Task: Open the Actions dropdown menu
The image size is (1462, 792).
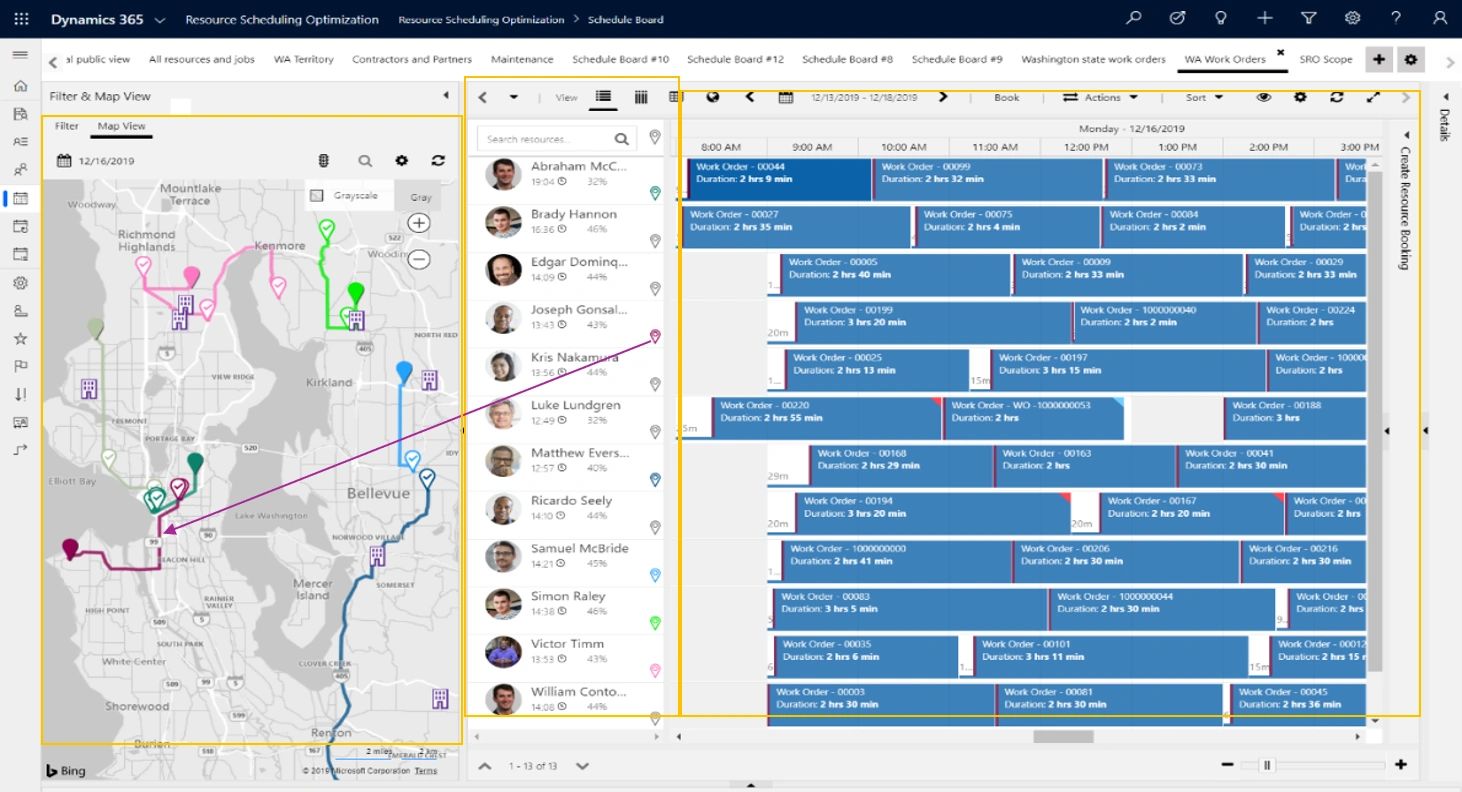Action: pyautogui.click(x=1100, y=97)
